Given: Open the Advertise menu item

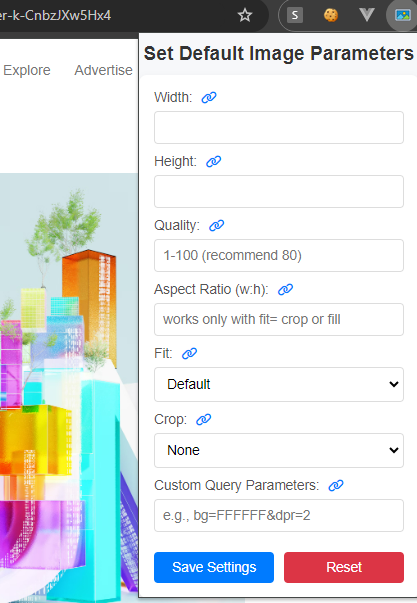Looking at the screenshot, I should [x=103, y=70].
